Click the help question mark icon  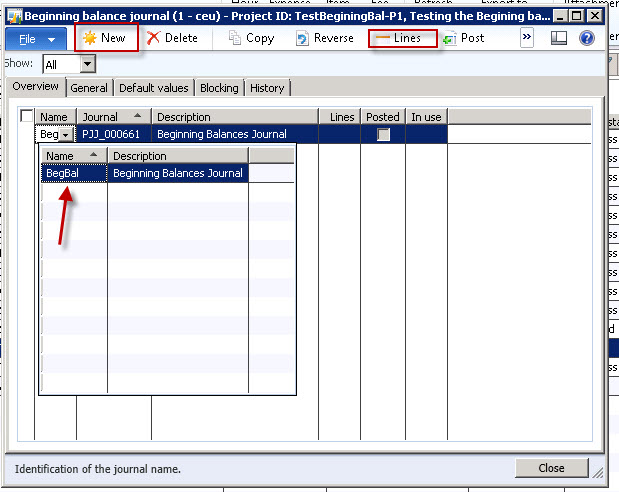pyautogui.click(x=587, y=38)
